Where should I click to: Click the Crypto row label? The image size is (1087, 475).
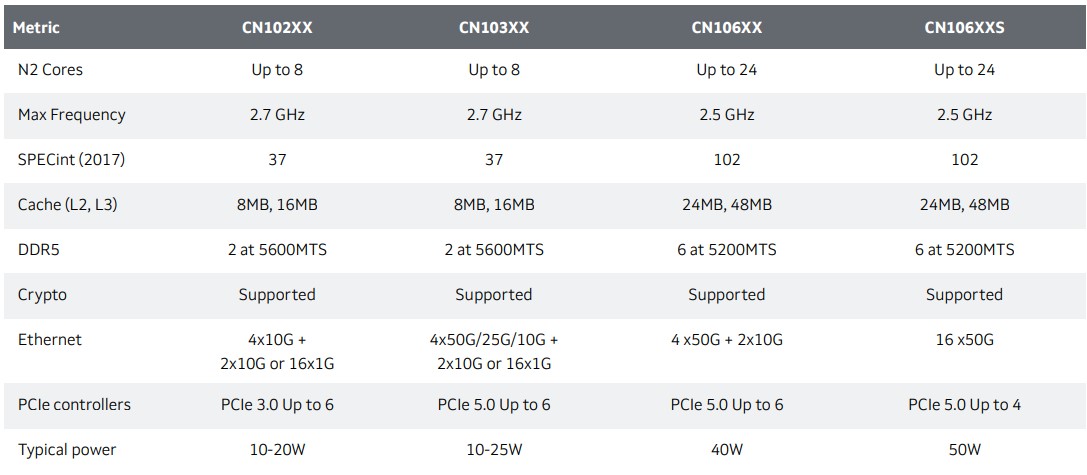pyautogui.click(x=43, y=295)
